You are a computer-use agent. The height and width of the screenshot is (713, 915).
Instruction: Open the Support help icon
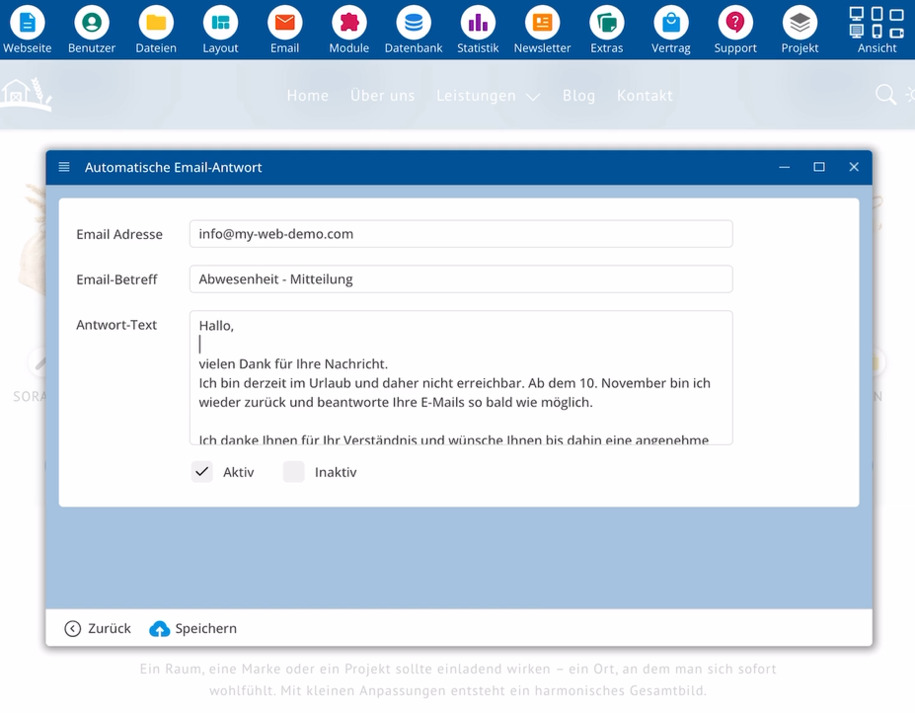click(735, 22)
